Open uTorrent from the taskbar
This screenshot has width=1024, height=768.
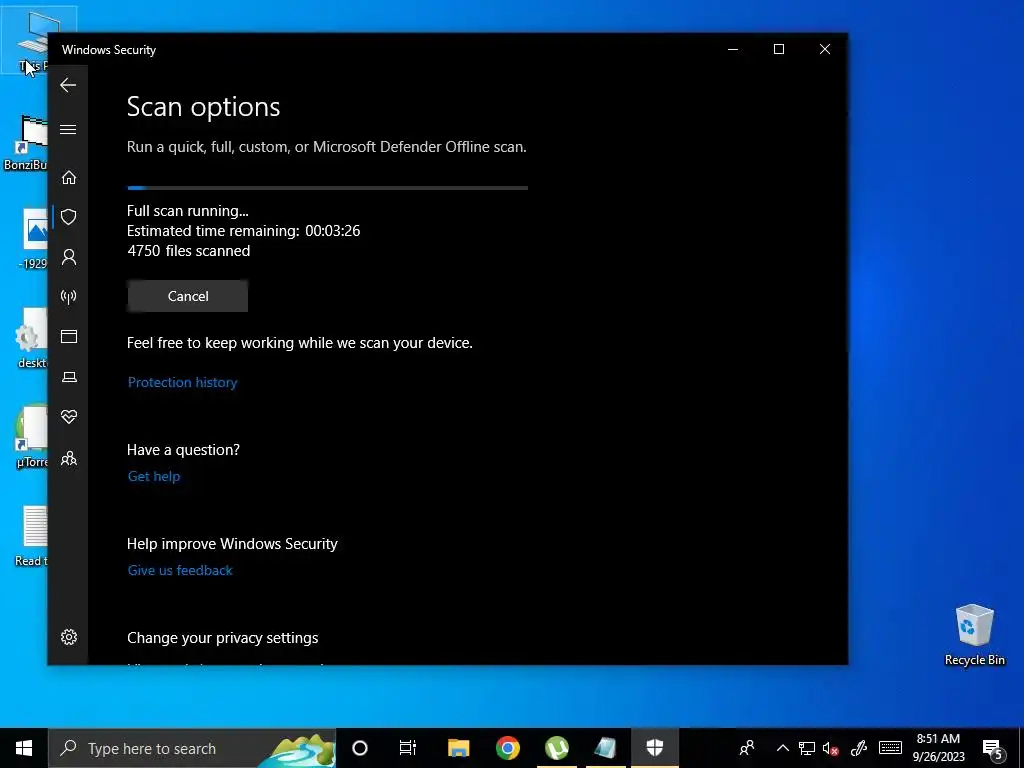(x=556, y=748)
